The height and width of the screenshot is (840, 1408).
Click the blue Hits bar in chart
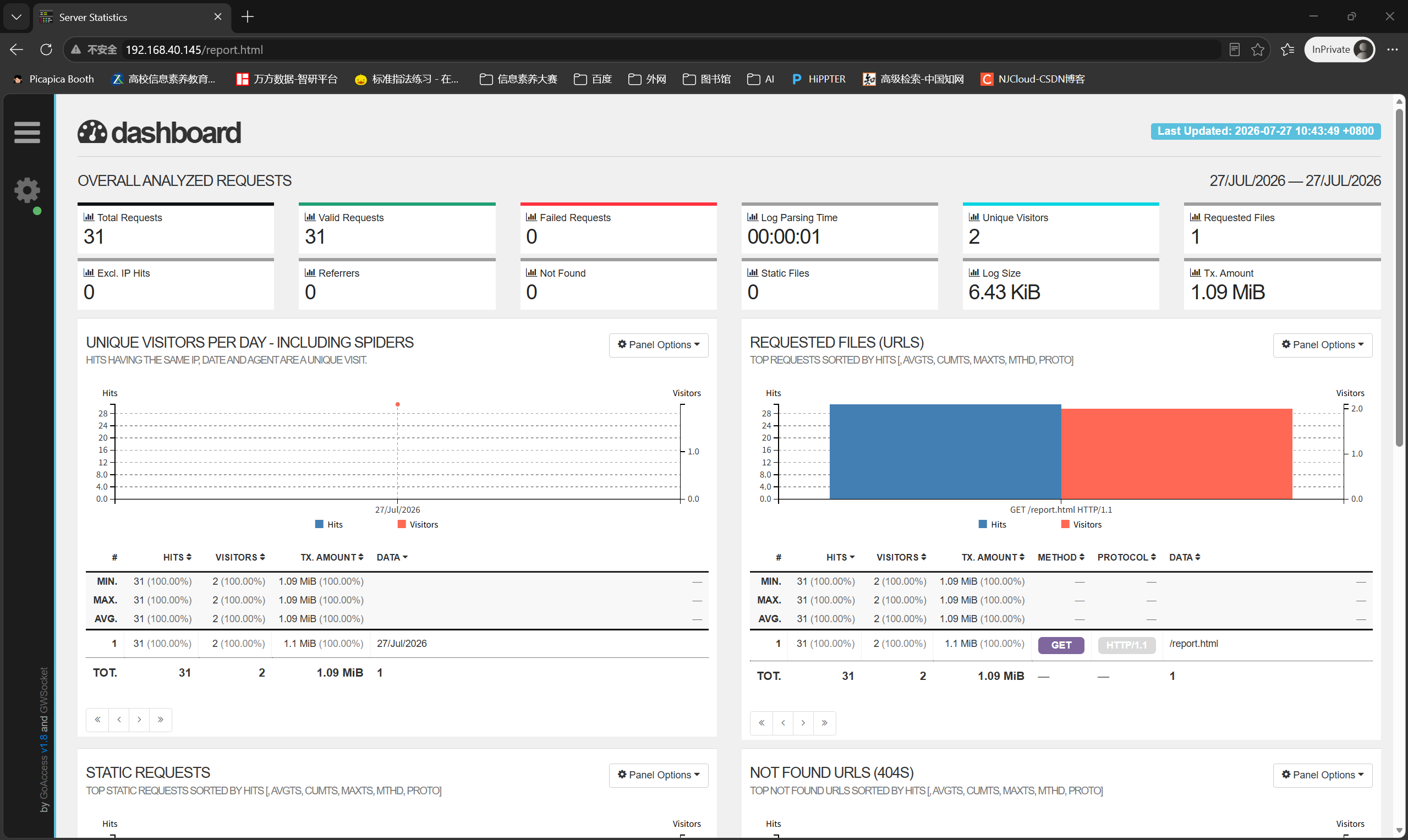pos(945,452)
